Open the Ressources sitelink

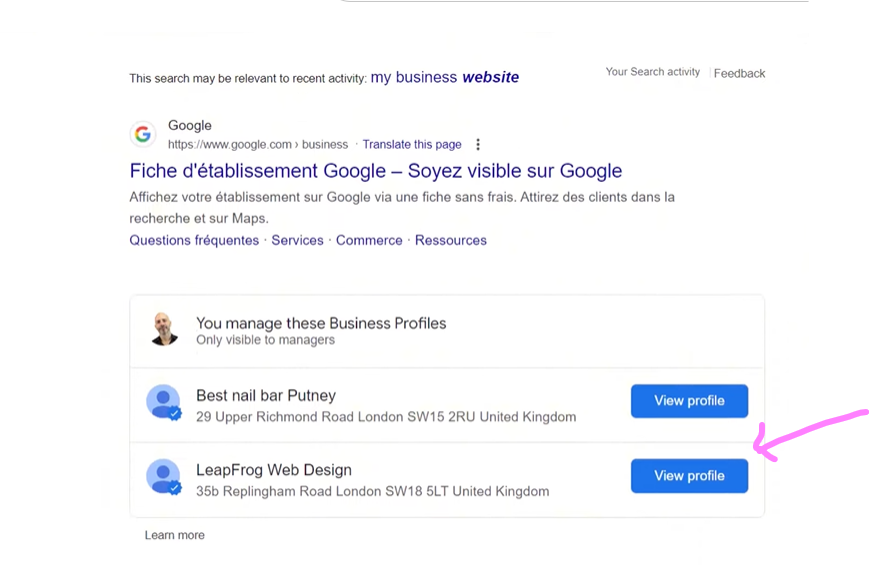[451, 240]
